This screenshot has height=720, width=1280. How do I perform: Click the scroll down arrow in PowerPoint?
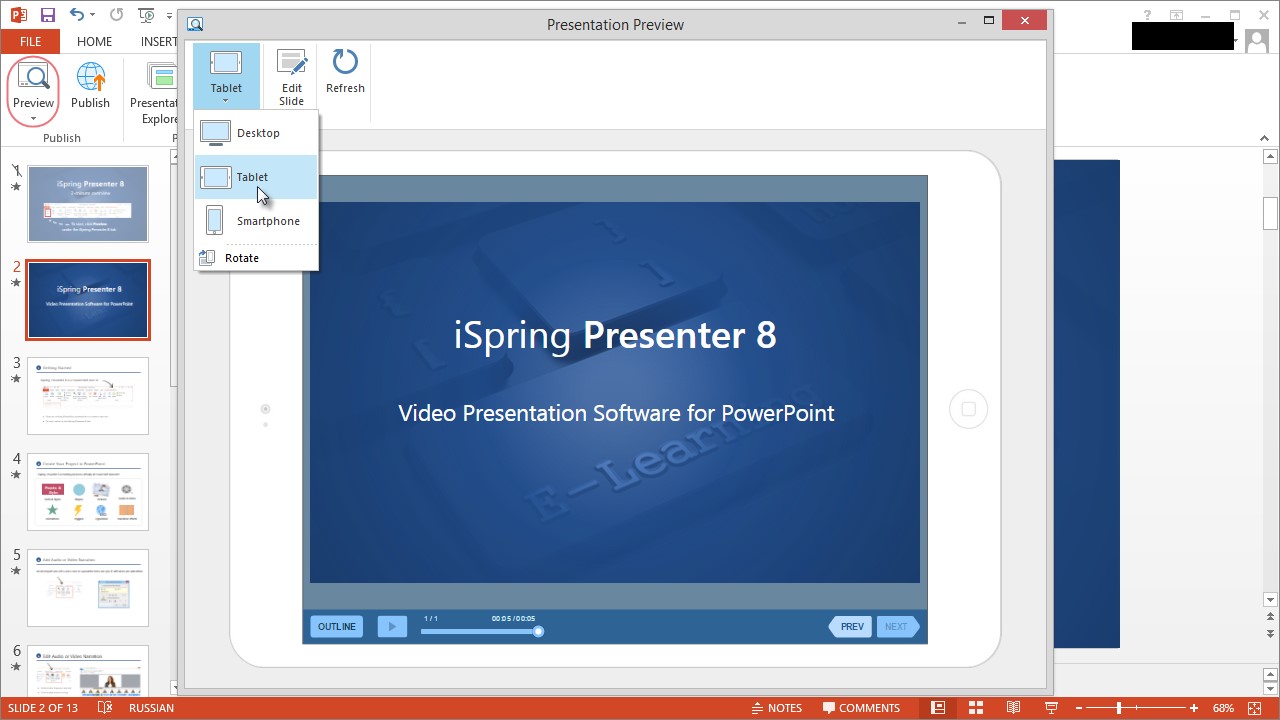pos(1271,600)
